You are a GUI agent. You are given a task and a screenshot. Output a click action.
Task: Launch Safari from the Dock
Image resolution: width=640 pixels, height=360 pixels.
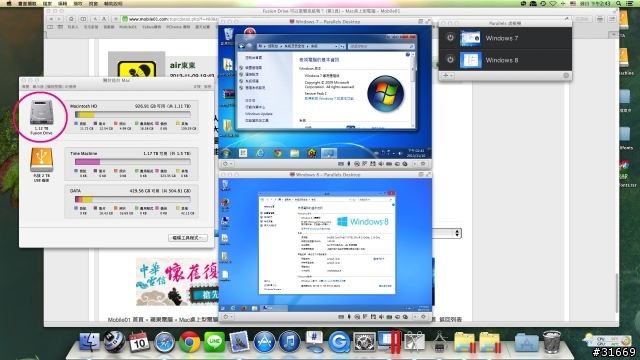(164, 342)
